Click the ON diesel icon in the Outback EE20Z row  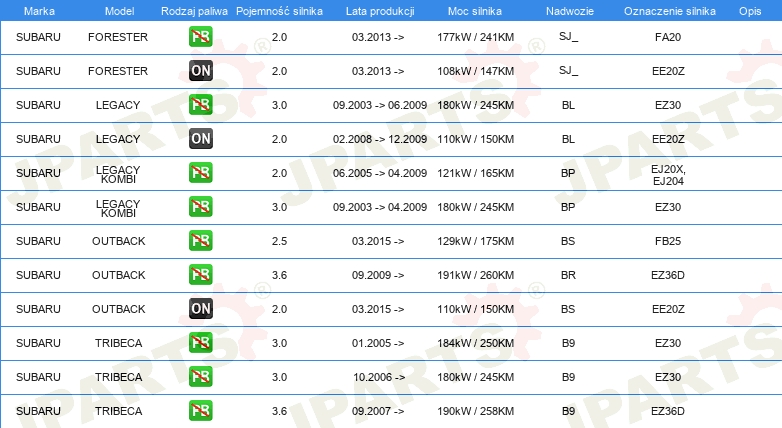pos(200,309)
